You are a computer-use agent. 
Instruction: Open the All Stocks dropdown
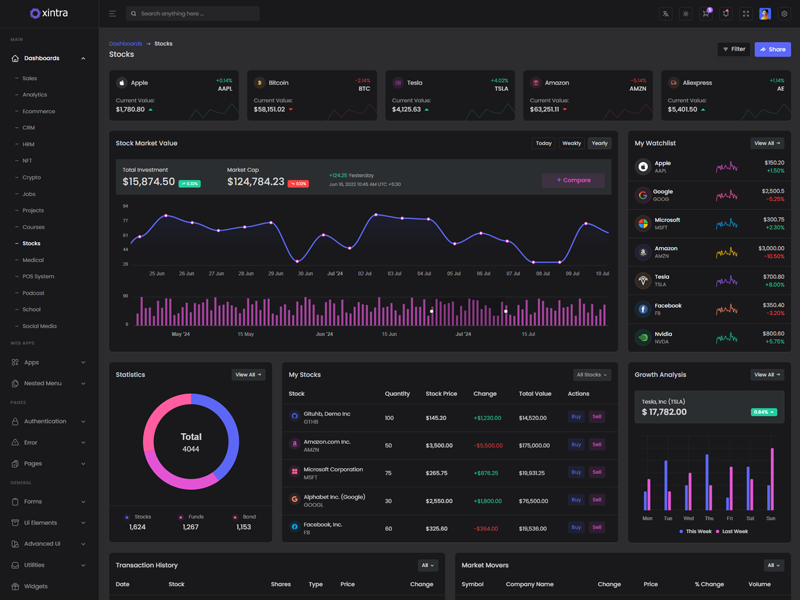tap(591, 375)
